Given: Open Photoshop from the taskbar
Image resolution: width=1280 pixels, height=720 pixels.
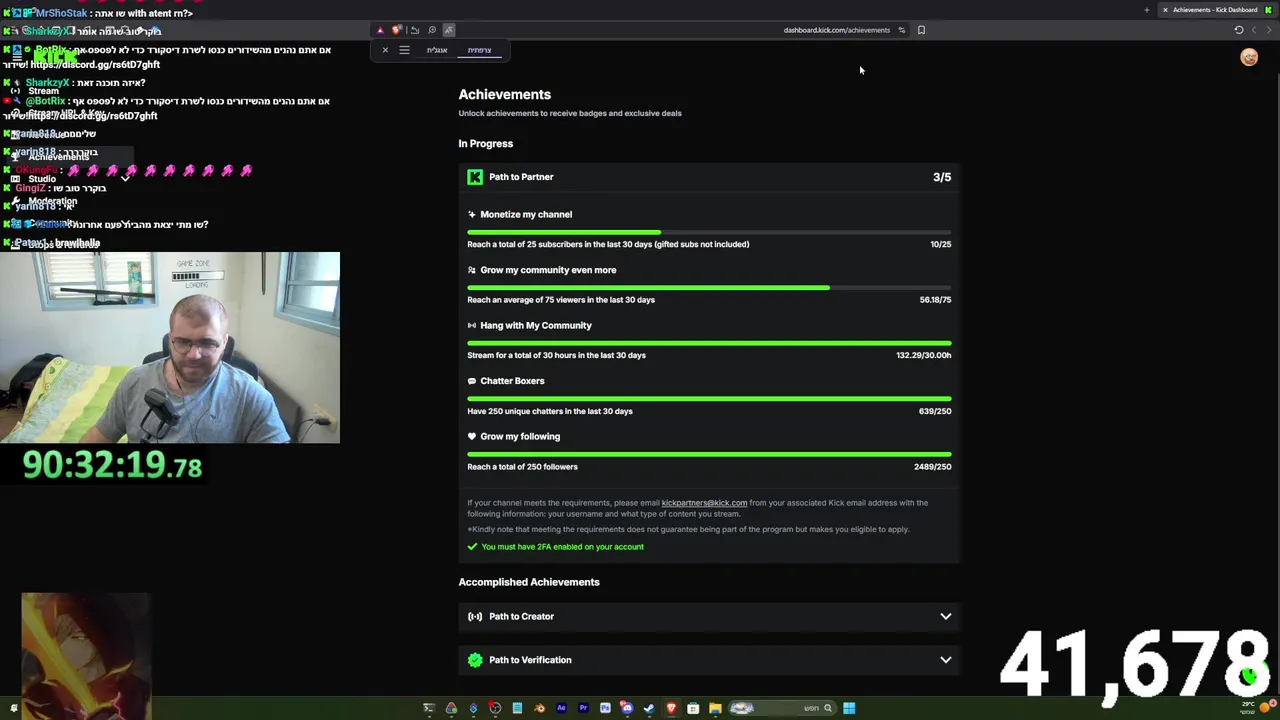Looking at the screenshot, I should (x=606, y=708).
